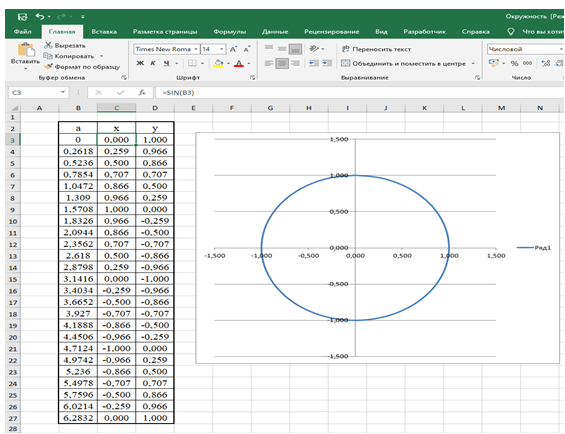Apply red font color A
The width and height of the screenshot is (565, 434).
point(239,63)
